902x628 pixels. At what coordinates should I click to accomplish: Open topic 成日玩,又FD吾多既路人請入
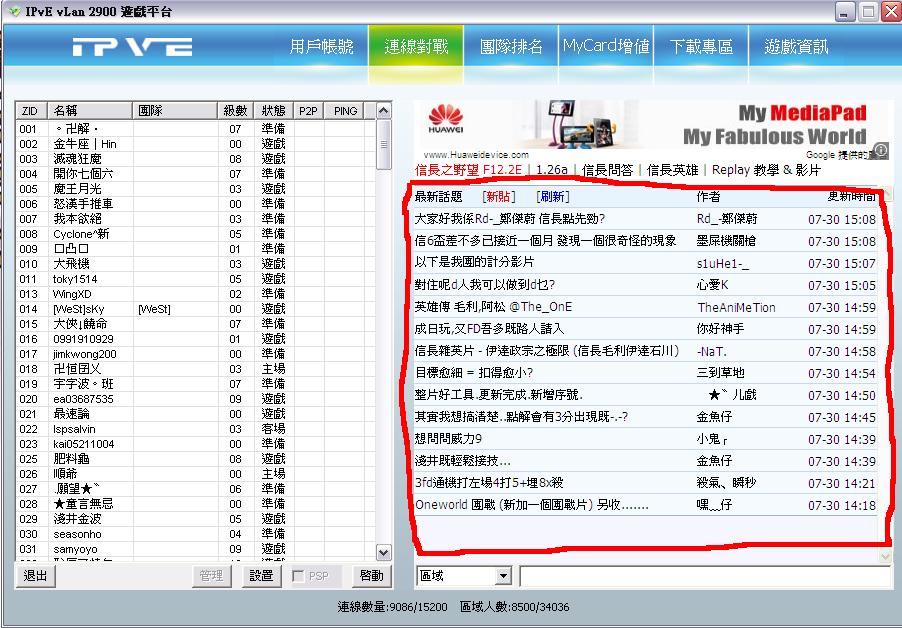coord(490,329)
